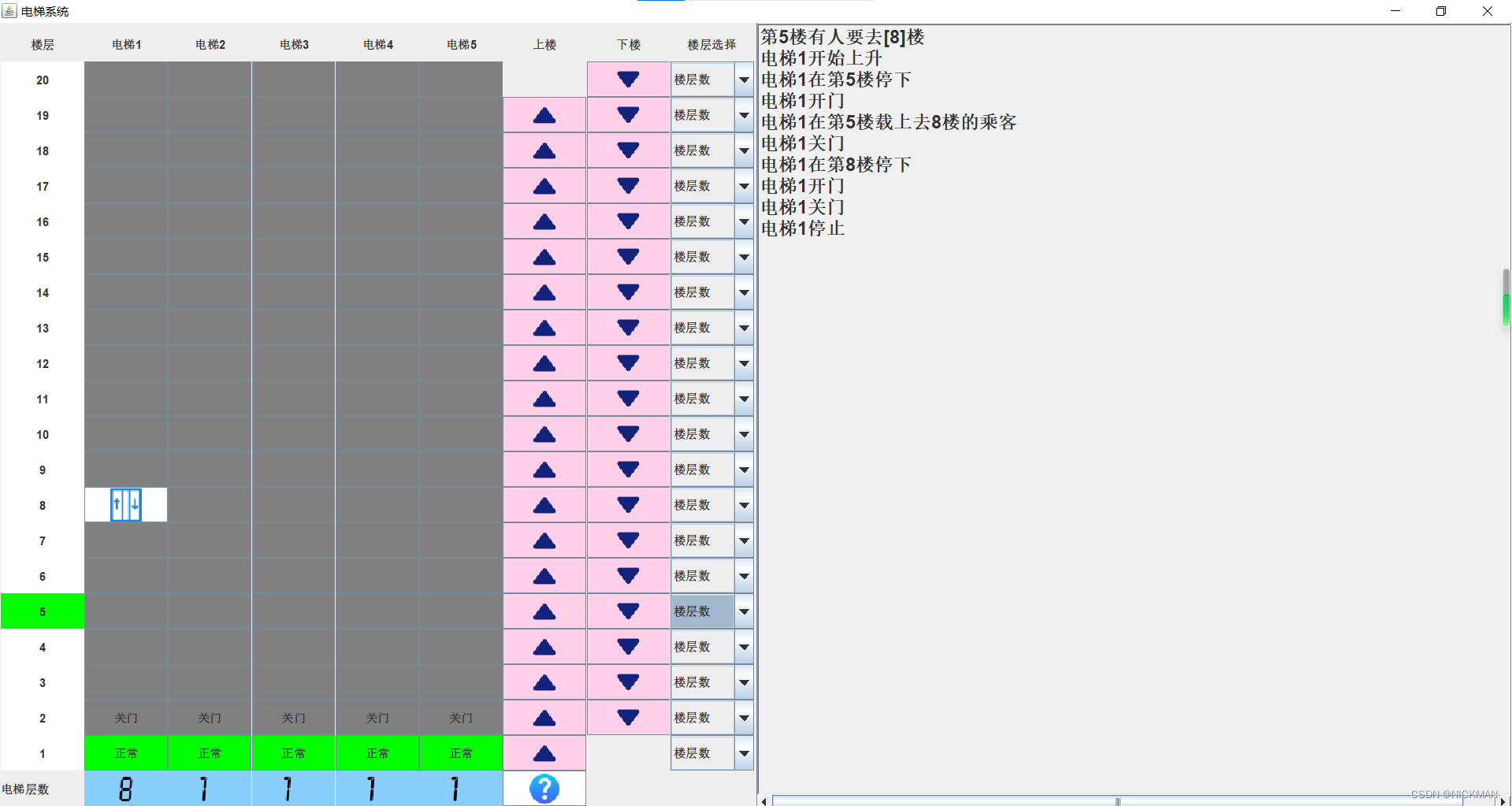1512x806 pixels.
Task: Click the up arrow on floor 2
Action: point(544,718)
